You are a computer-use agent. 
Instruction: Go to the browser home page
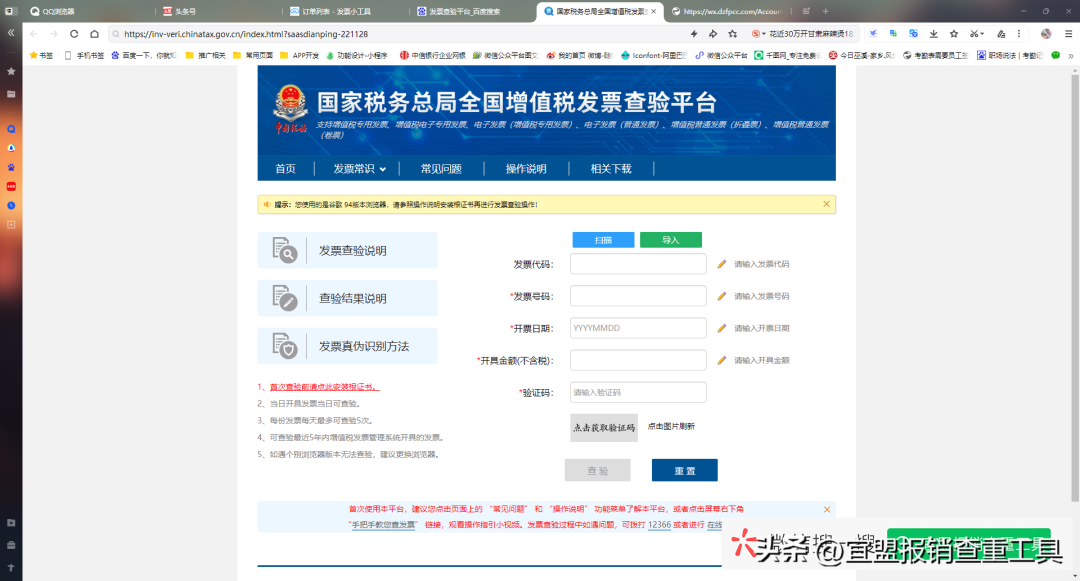[x=94, y=34]
